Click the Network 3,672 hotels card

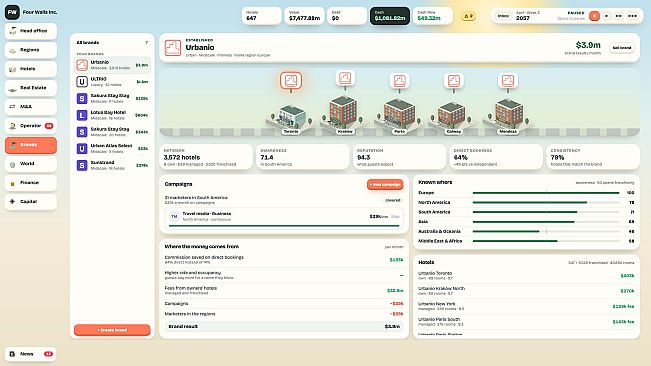tap(206, 157)
